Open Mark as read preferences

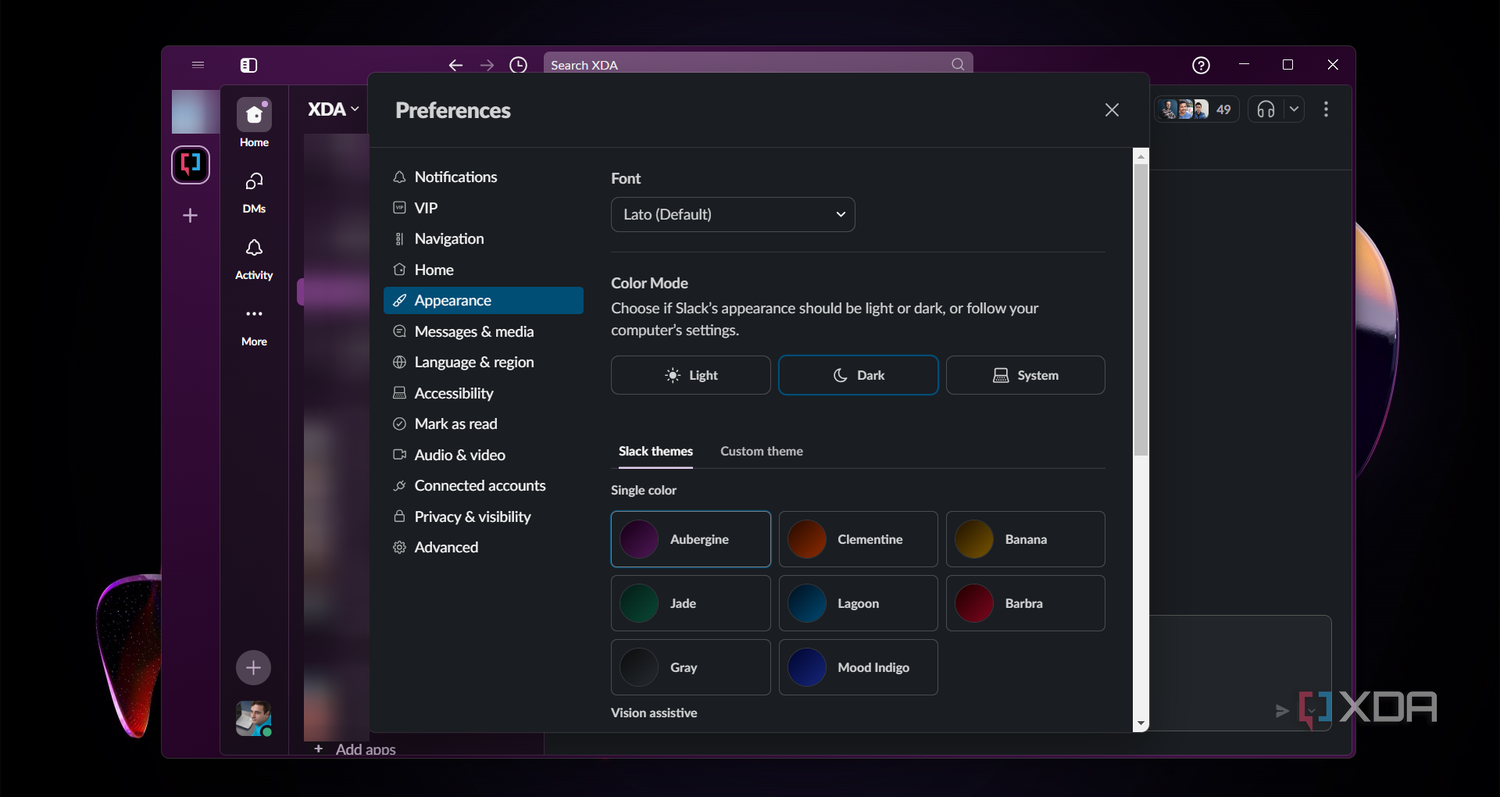[484, 424]
